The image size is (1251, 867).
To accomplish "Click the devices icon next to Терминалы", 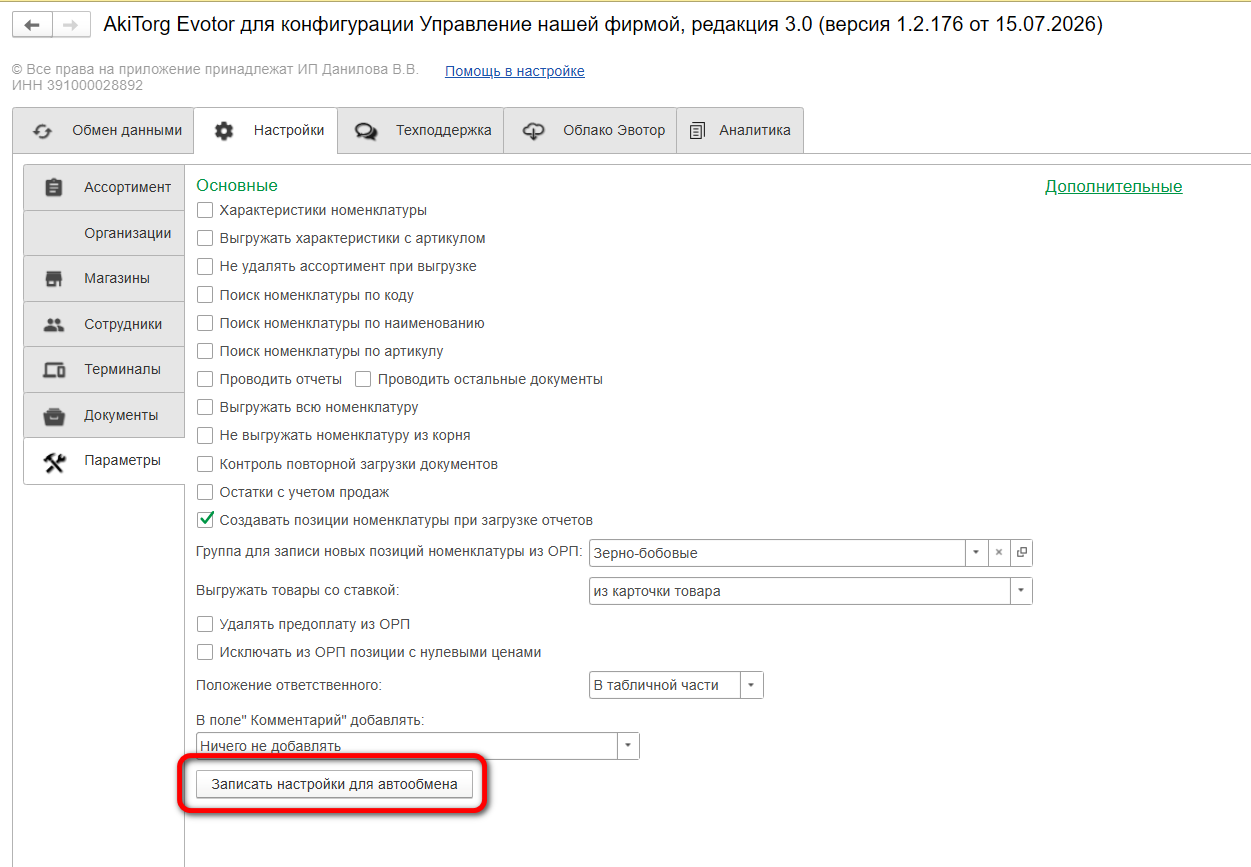I will [54, 370].
